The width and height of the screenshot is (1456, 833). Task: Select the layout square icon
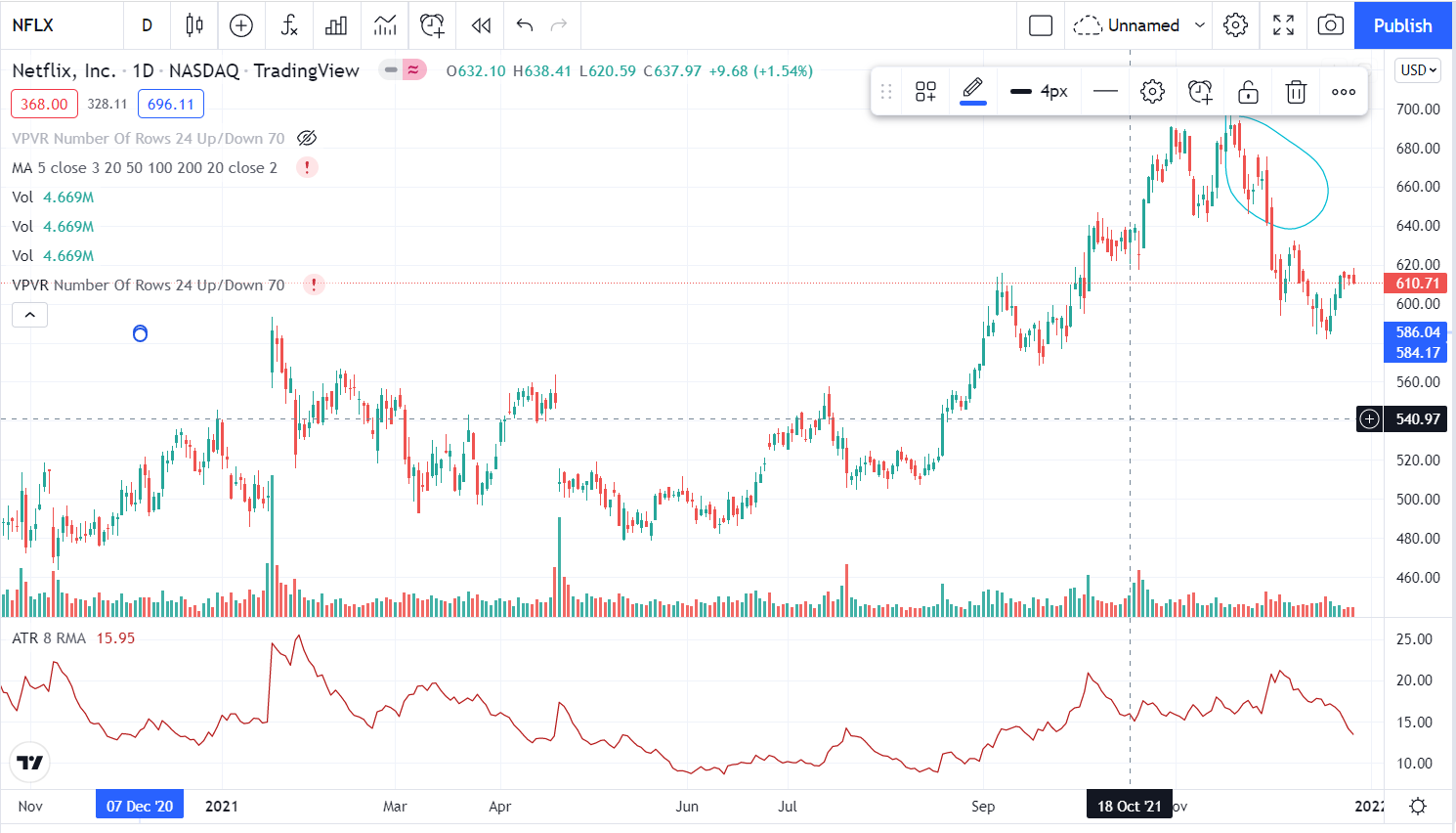click(1041, 25)
